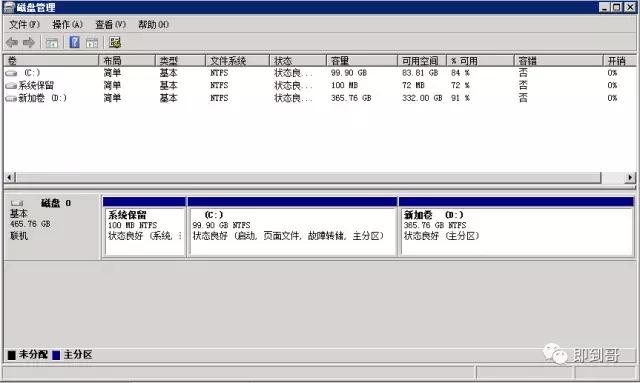Sort by the 状态 column header
The width and height of the screenshot is (640, 383).
click(298, 61)
